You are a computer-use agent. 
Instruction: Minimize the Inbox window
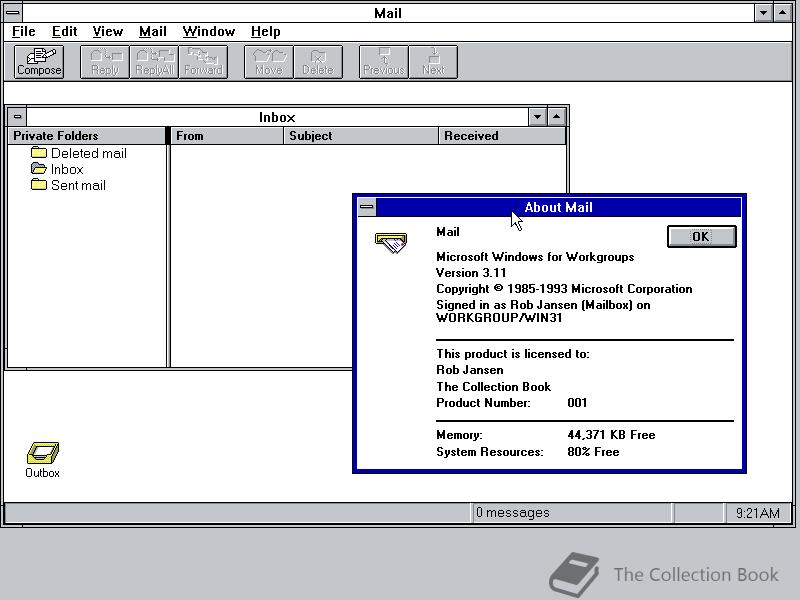(x=537, y=117)
